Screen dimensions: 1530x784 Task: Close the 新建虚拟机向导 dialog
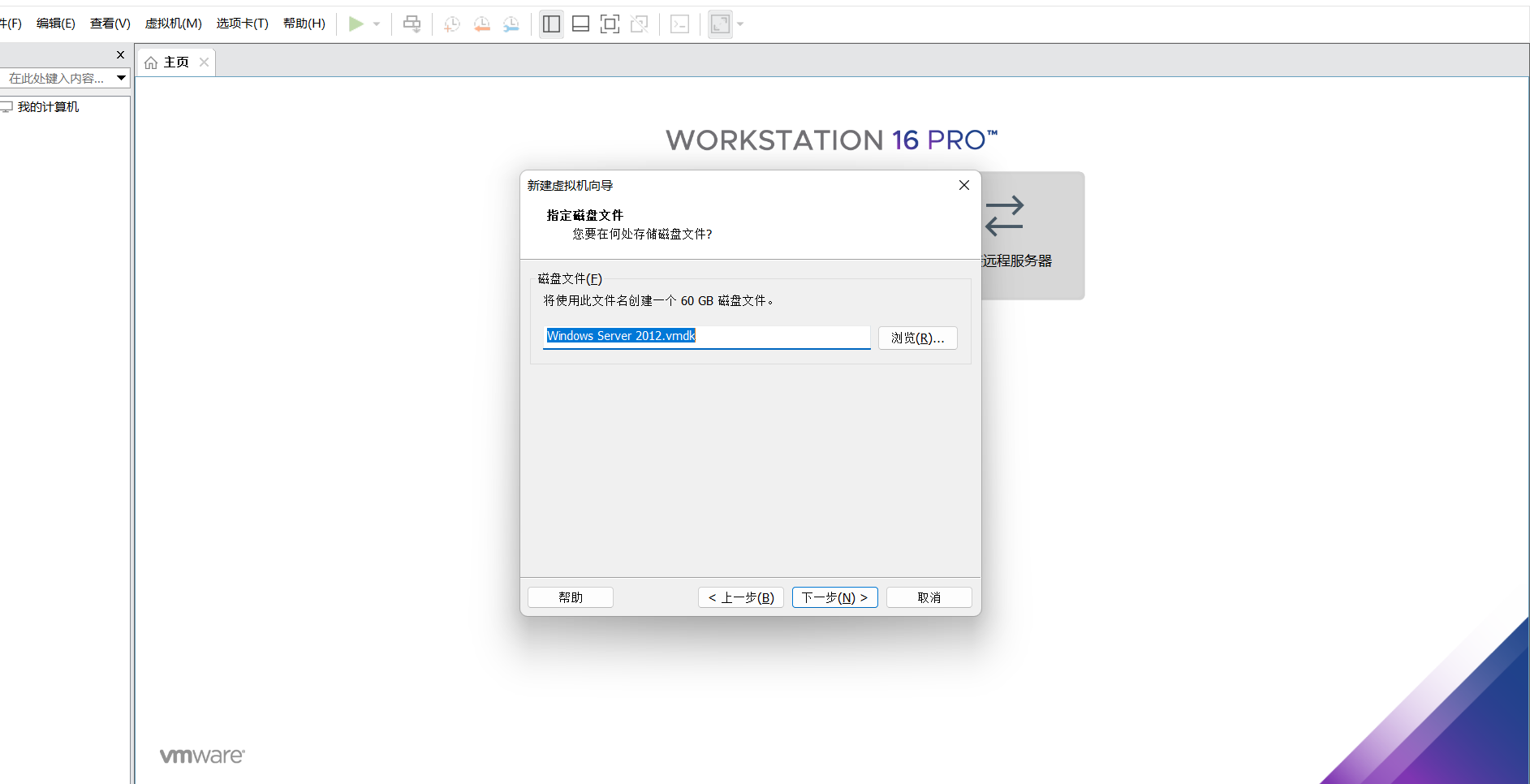[x=964, y=185]
